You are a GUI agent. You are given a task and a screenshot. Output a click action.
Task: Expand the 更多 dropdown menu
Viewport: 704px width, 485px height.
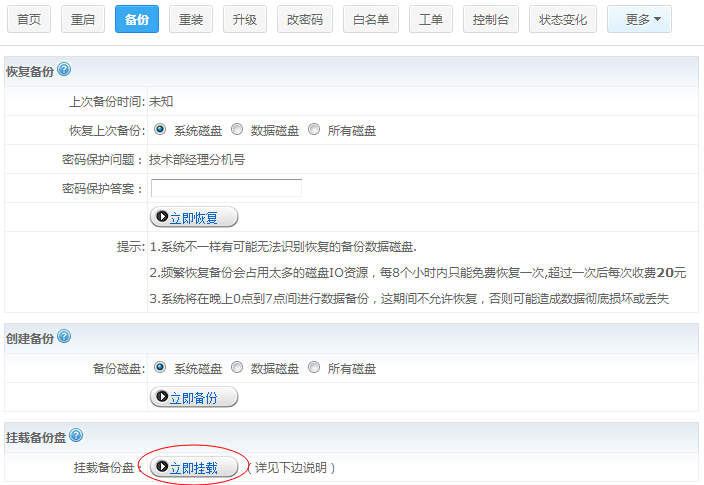click(639, 19)
